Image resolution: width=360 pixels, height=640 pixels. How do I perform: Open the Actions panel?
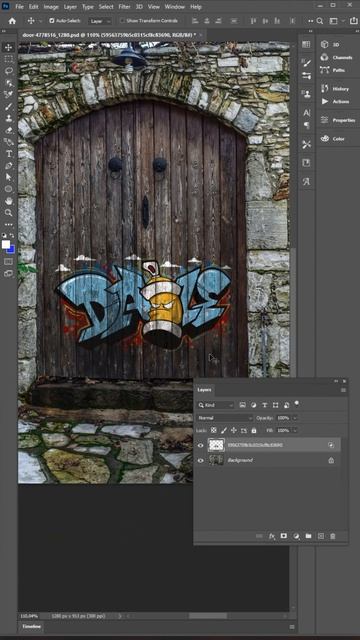[x=336, y=101]
